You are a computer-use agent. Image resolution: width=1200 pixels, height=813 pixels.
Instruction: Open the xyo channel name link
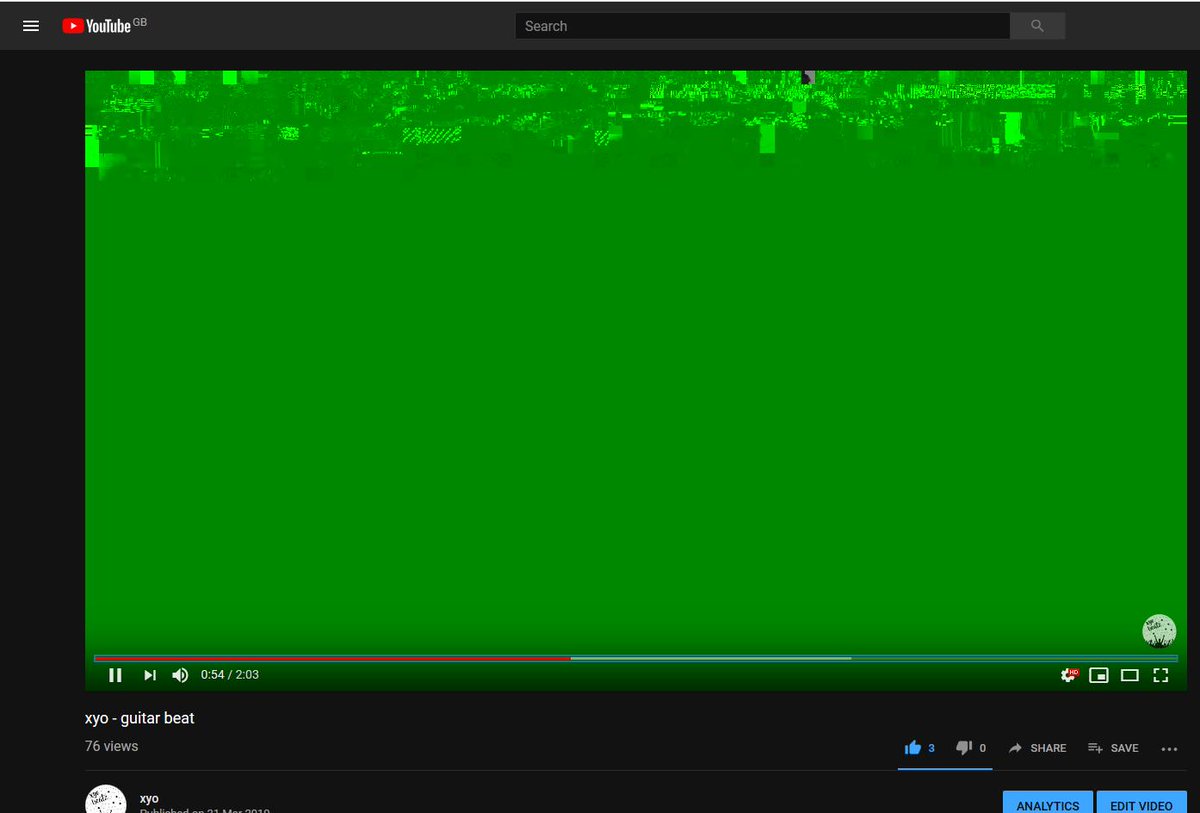click(149, 799)
